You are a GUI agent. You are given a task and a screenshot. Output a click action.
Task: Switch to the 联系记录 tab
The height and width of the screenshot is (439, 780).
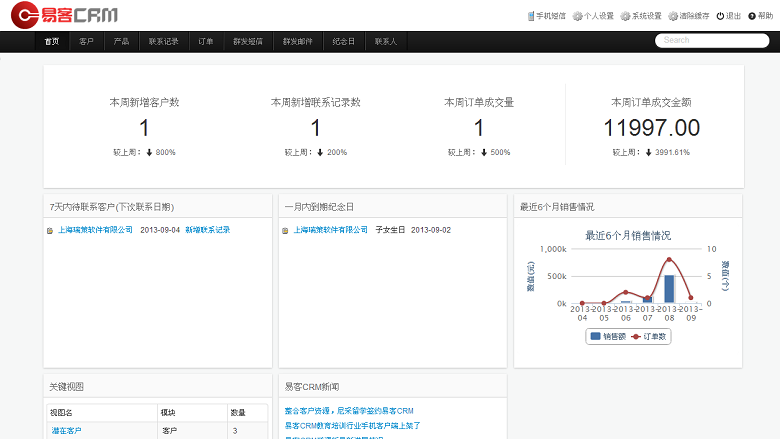(x=164, y=41)
